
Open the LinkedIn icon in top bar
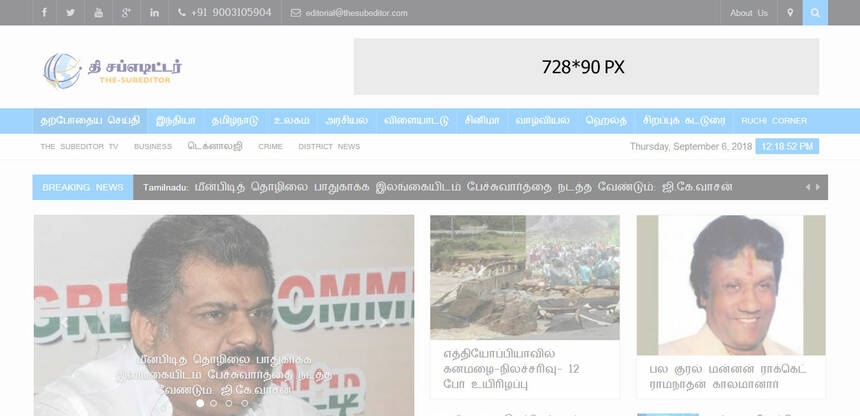click(x=154, y=13)
